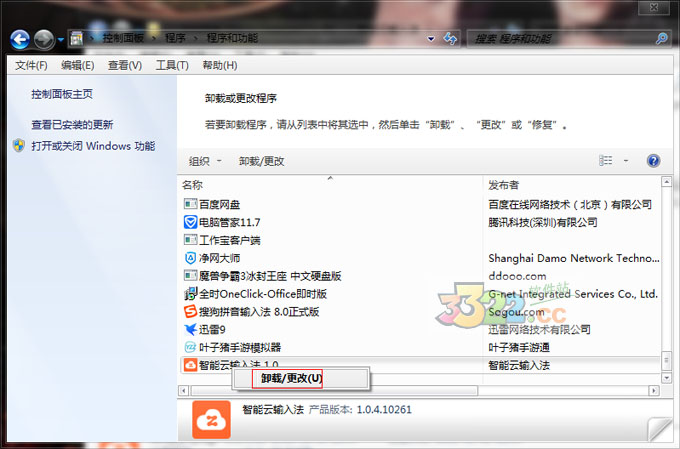The width and height of the screenshot is (680, 449).
Task: Choose 卸载/更改(U) in context menu
Action: (300, 379)
